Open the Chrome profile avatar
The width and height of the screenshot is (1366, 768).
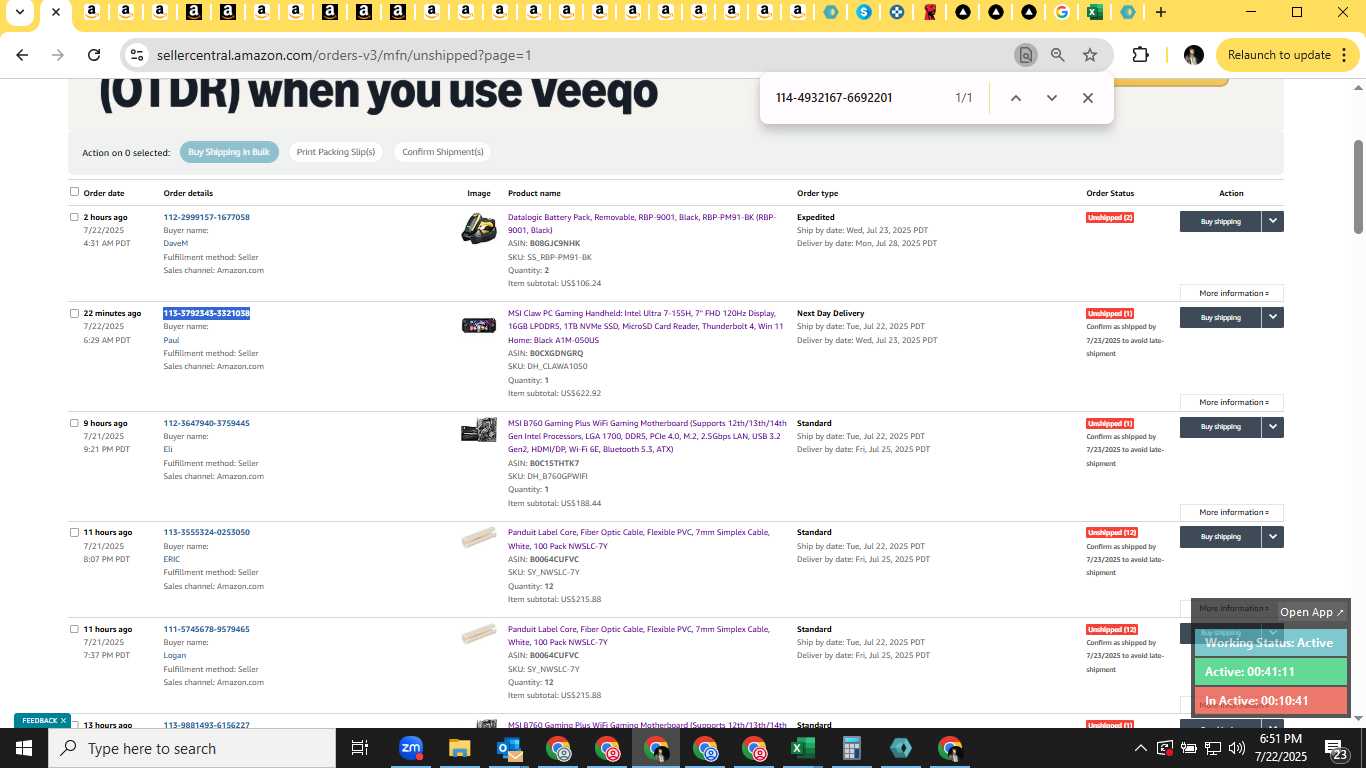(x=1193, y=55)
